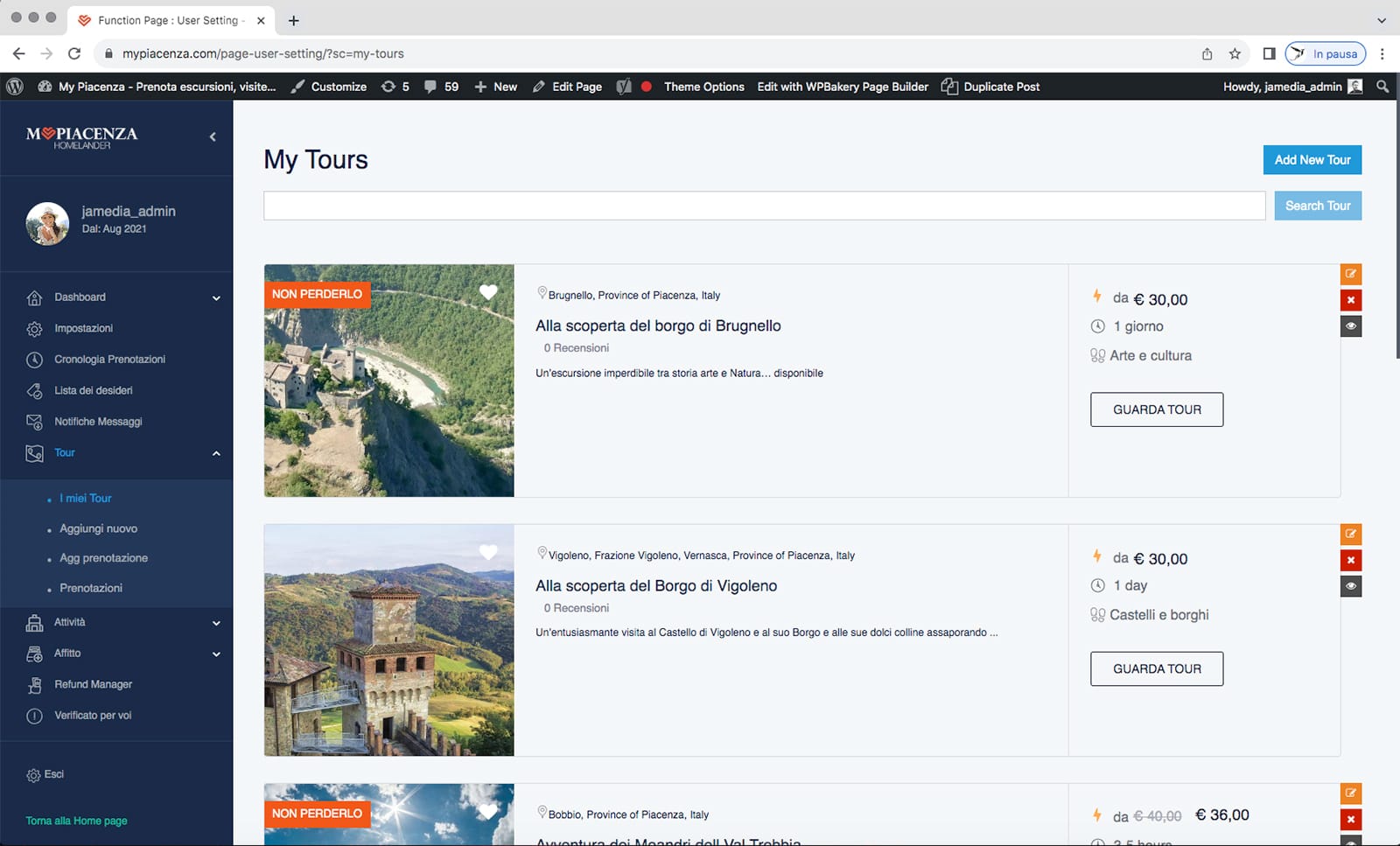
Task: Select Aggiungi nuovo under Tour
Action: (98, 528)
